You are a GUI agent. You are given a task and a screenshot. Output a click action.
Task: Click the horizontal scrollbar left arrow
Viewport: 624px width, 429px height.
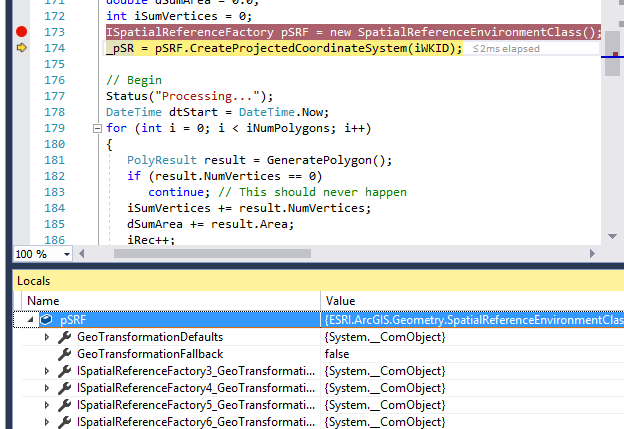82,254
